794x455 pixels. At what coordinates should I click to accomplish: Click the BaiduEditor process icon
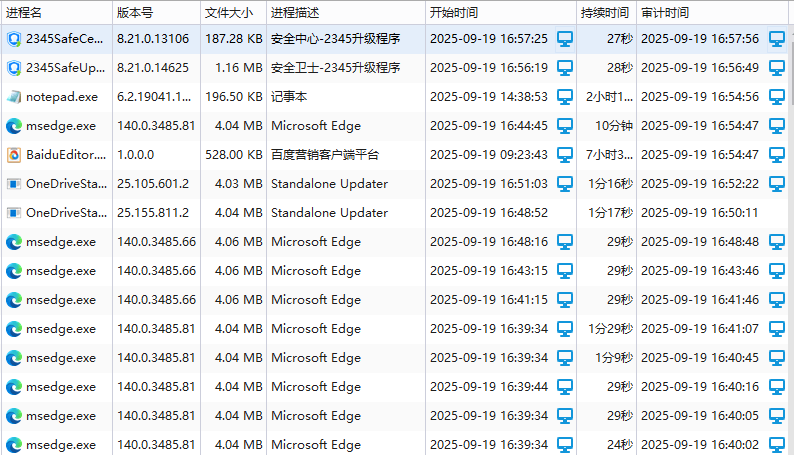[x=14, y=155]
